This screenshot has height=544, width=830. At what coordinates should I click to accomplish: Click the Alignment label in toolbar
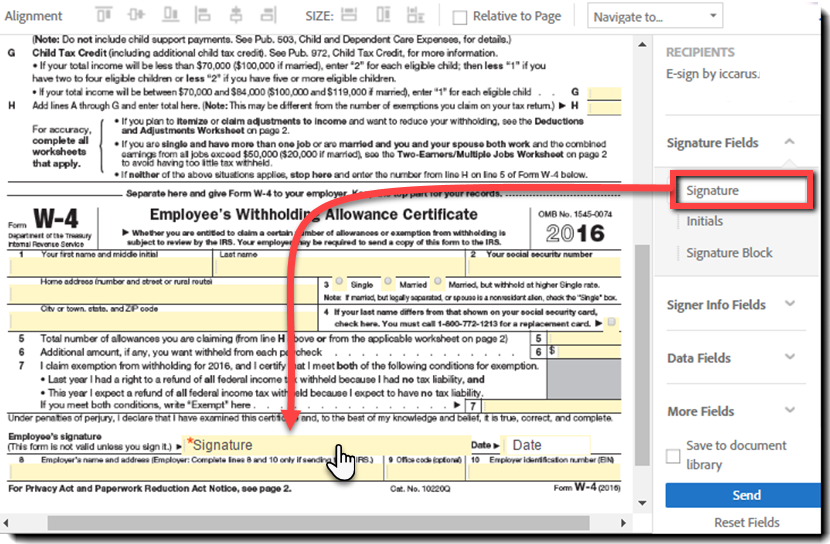click(33, 16)
